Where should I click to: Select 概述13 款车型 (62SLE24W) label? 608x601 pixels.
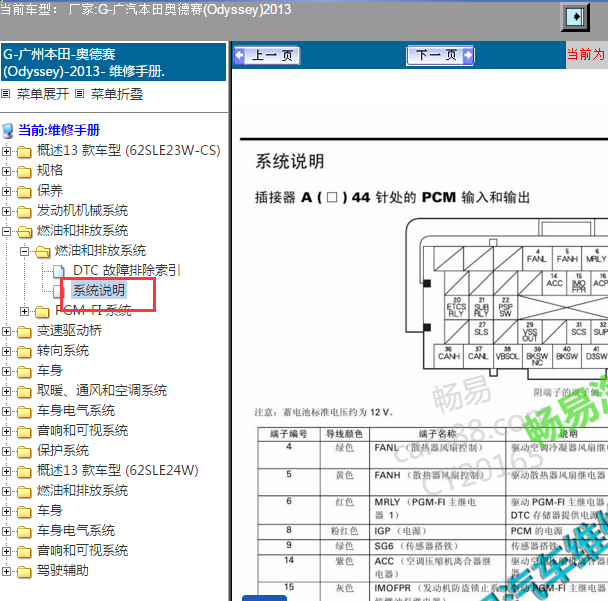tap(117, 470)
